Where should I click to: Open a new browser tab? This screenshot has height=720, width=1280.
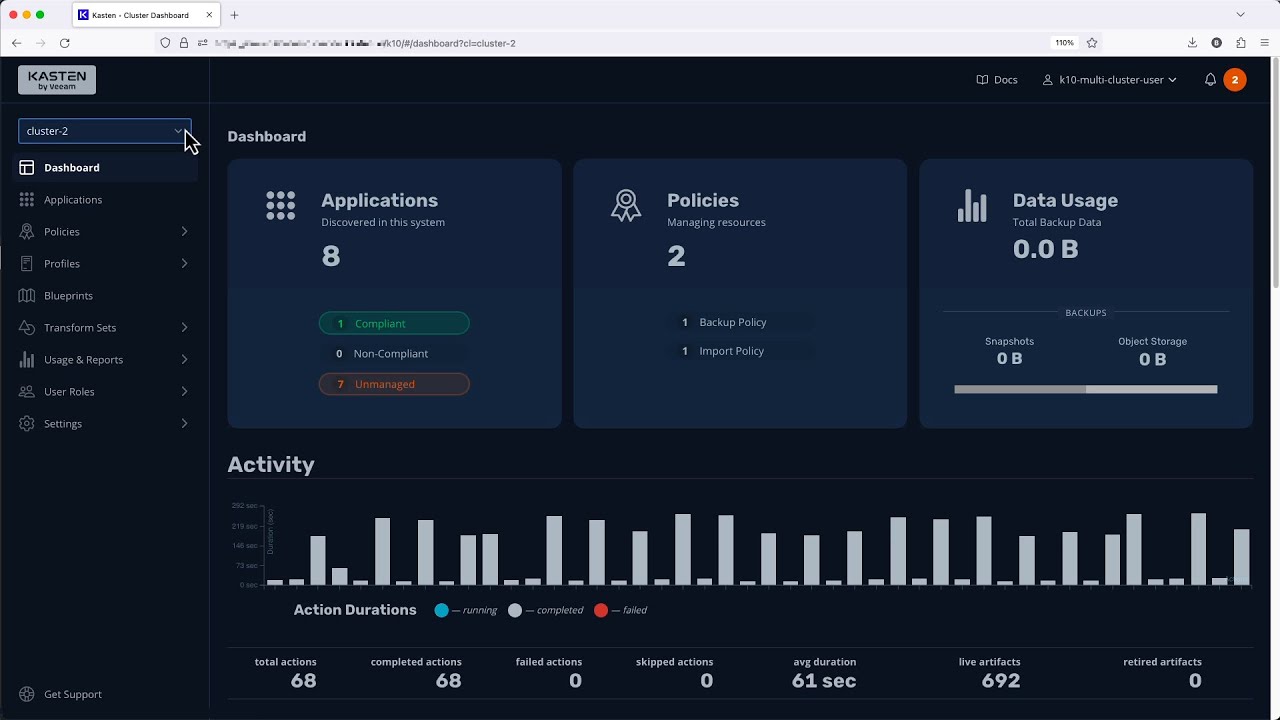click(x=235, y=15)
